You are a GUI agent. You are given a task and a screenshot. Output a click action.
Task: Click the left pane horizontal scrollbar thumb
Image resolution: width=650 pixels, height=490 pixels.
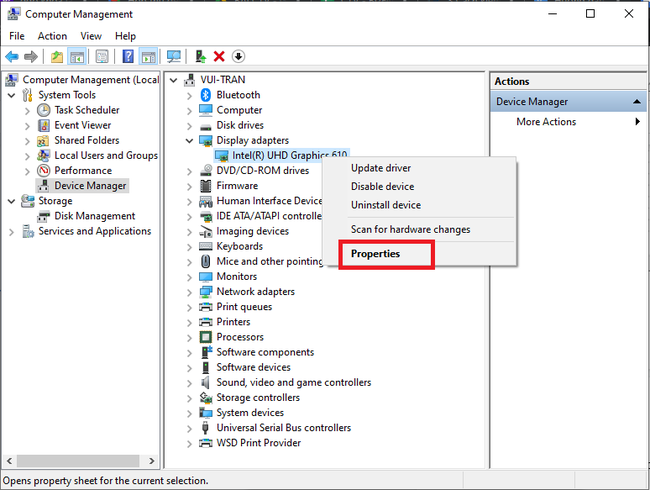[78, 461]
